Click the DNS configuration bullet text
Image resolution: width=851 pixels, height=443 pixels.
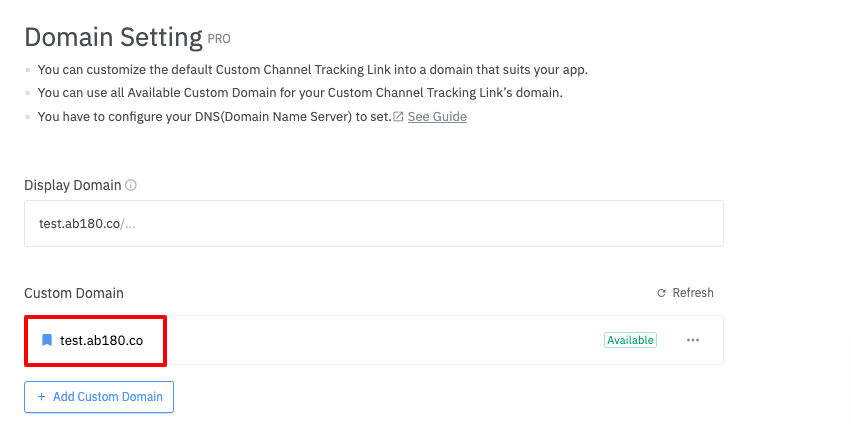point(214,117)
